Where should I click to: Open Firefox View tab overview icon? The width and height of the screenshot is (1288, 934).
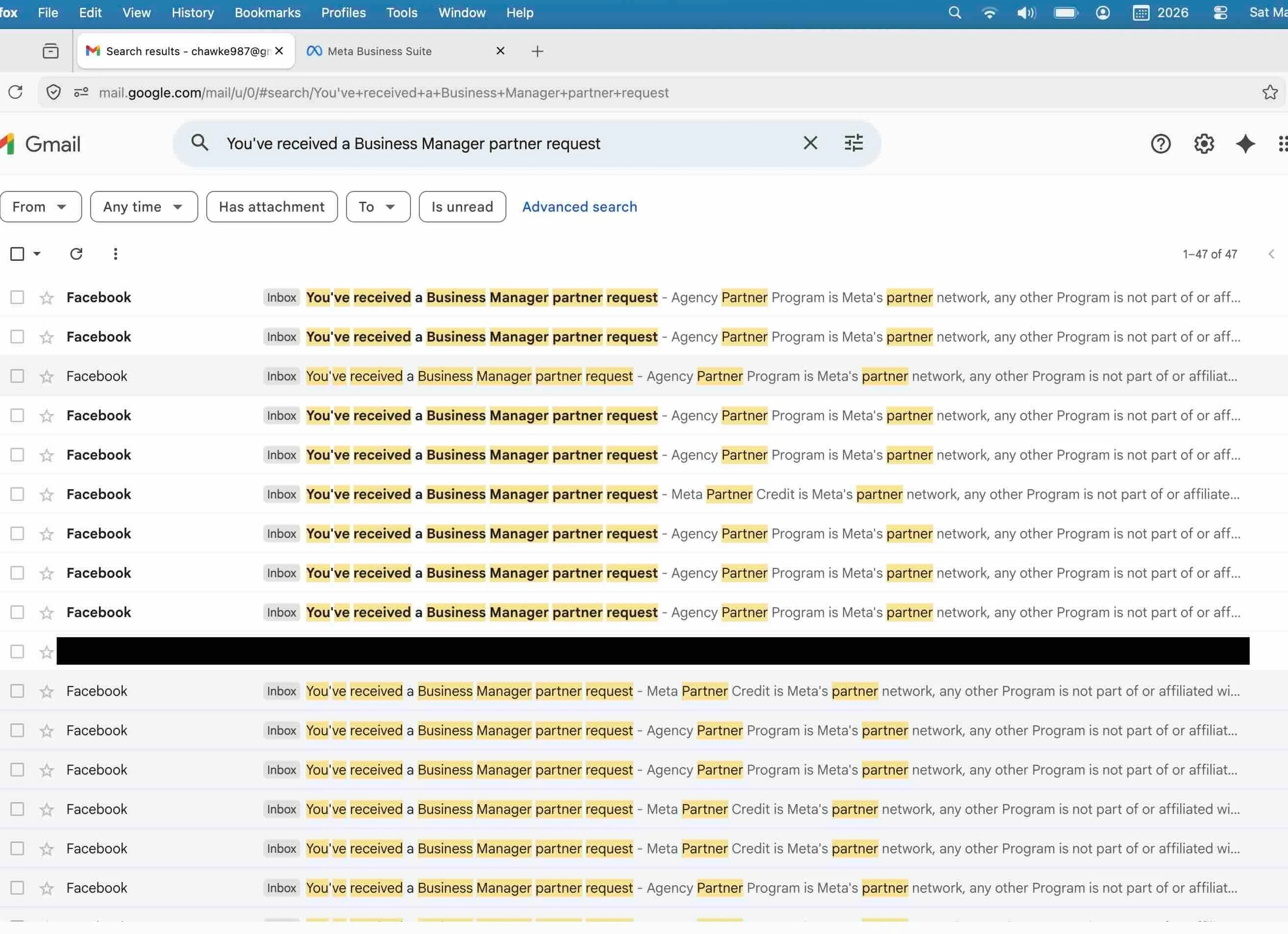tap(51, 51)
